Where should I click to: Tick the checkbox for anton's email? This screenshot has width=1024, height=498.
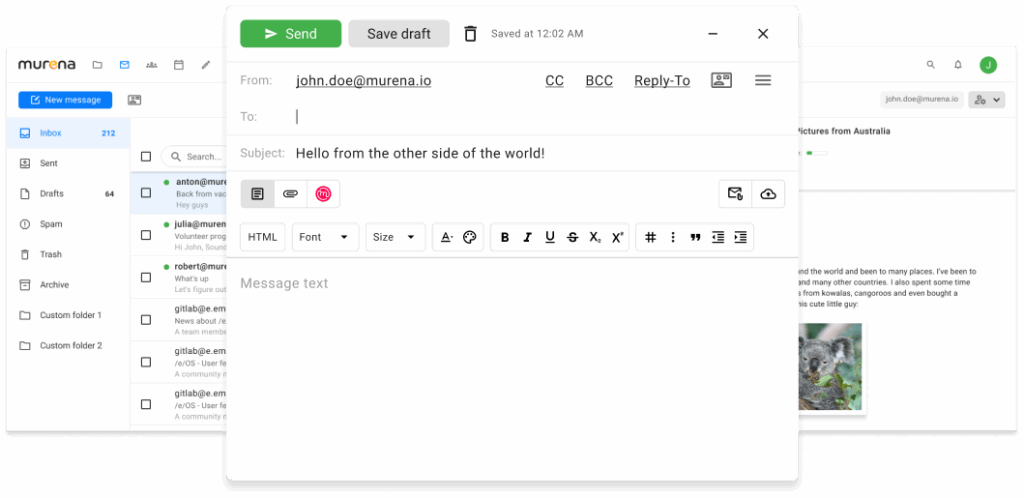pos(146,193)
